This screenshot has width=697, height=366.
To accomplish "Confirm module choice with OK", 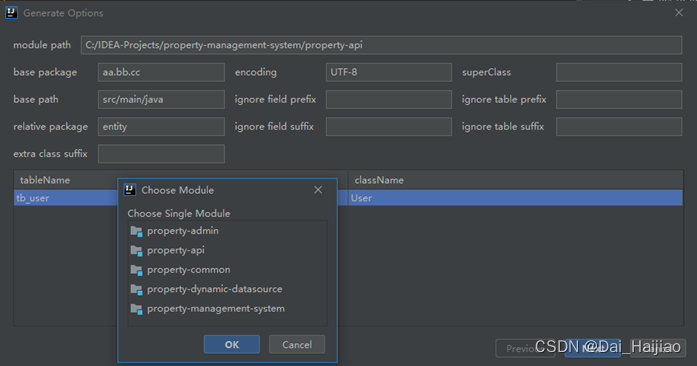I will tap(232, 345).
